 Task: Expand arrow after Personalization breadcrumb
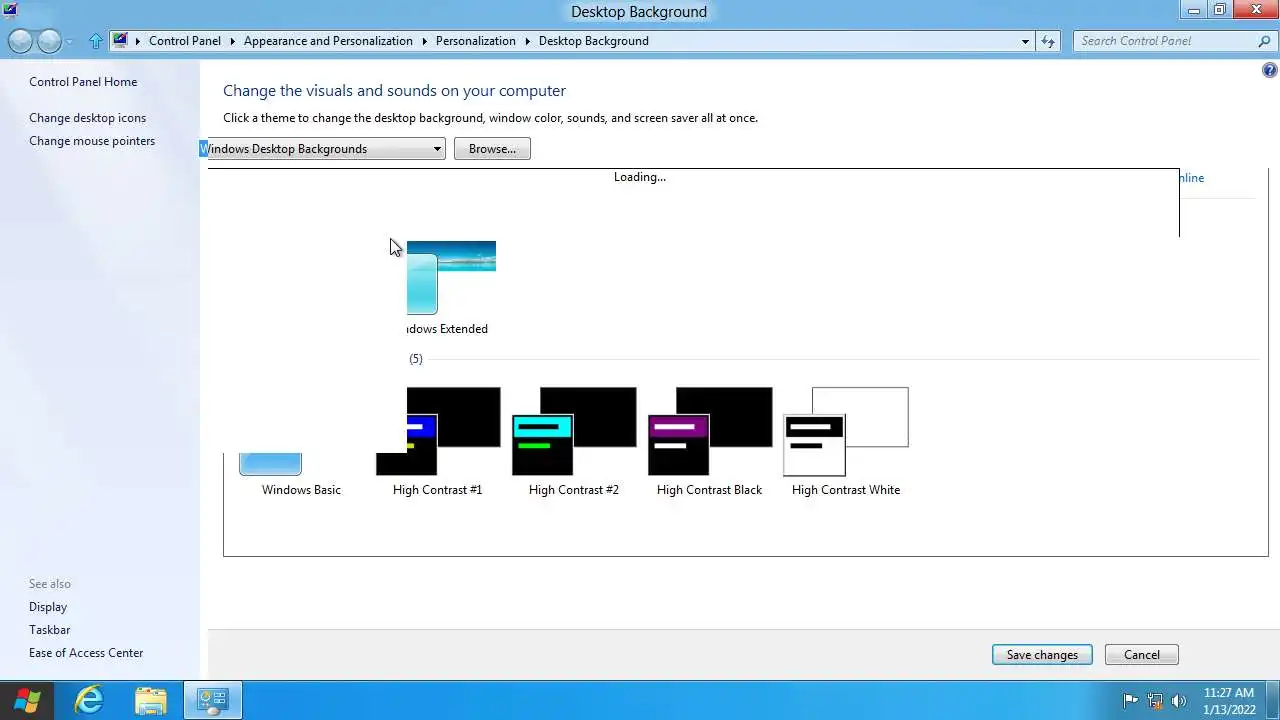528,41
